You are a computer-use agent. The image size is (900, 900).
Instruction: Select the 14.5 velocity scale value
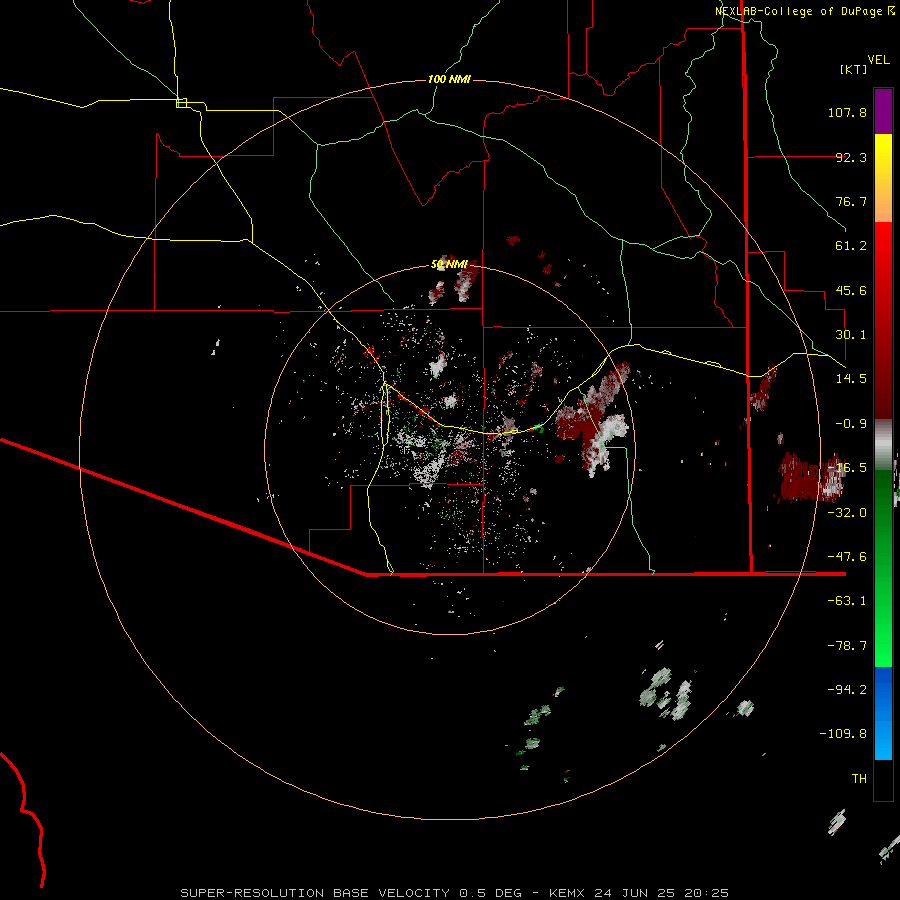pyautogui.click(x=851, y=379)
